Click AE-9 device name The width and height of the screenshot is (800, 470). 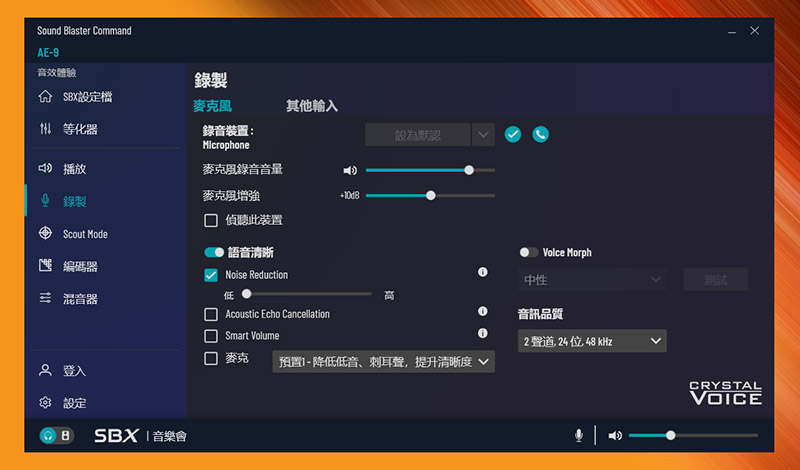click(48, 52)
